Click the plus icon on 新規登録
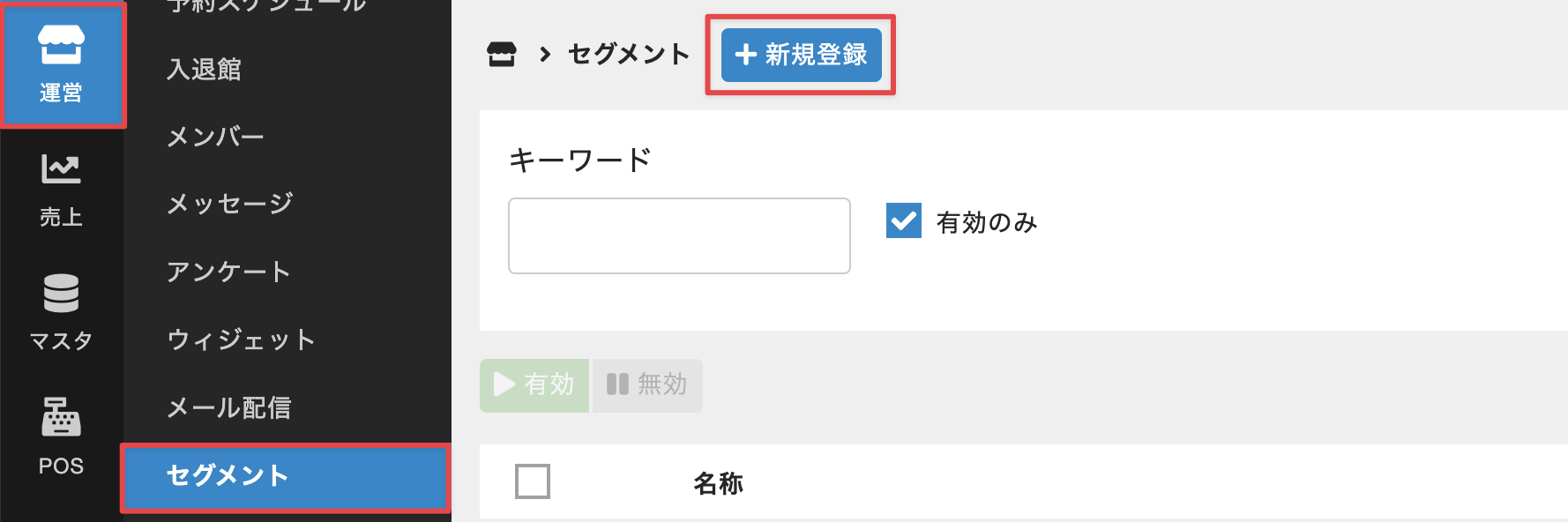This screenshot has width=1568, height=522. click(x=745, y=55)
